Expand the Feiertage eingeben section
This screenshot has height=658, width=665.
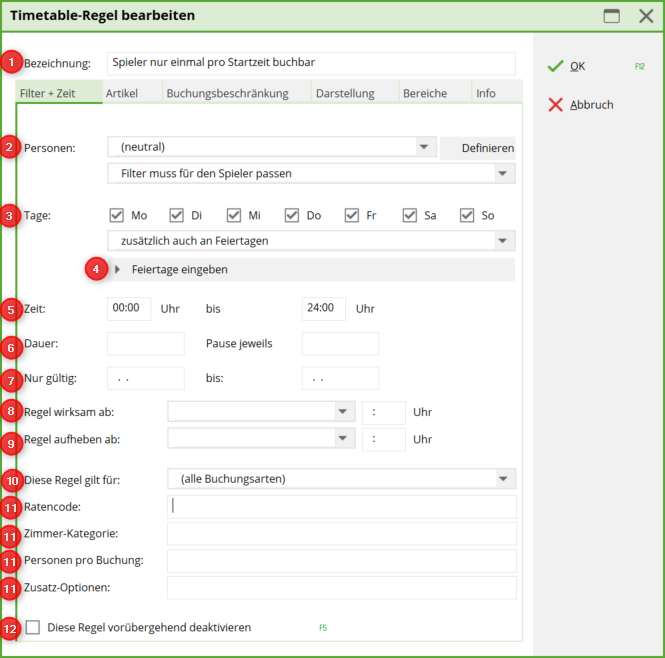pos(118,270)
